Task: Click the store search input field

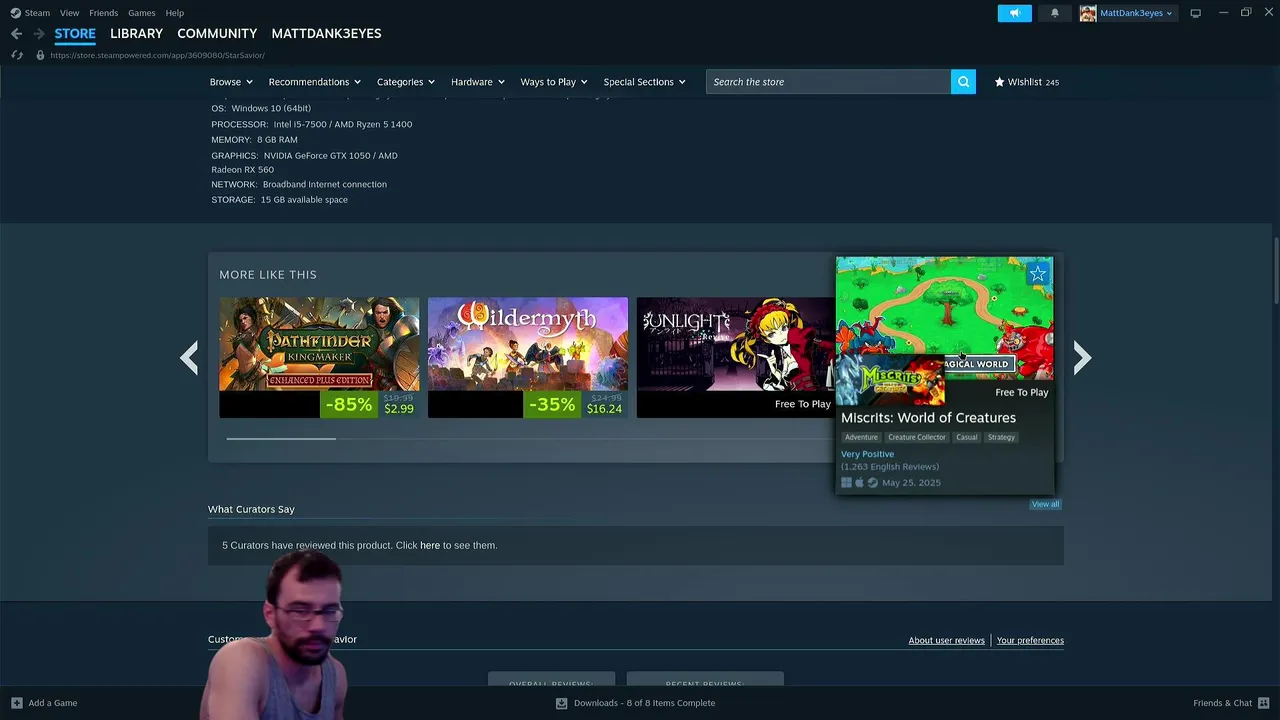Action: [x=828, y=82]
